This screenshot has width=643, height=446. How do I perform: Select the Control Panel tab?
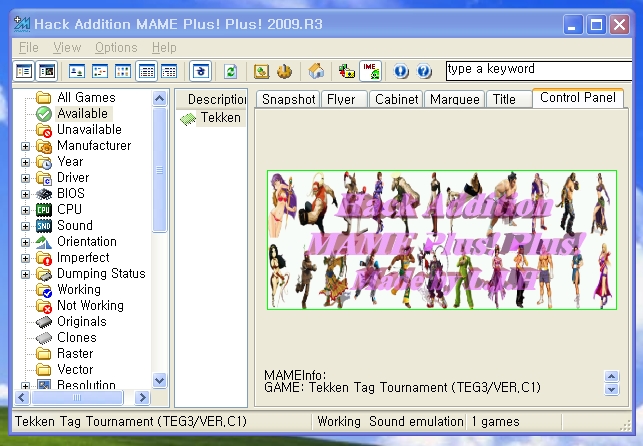click(578, 98)
